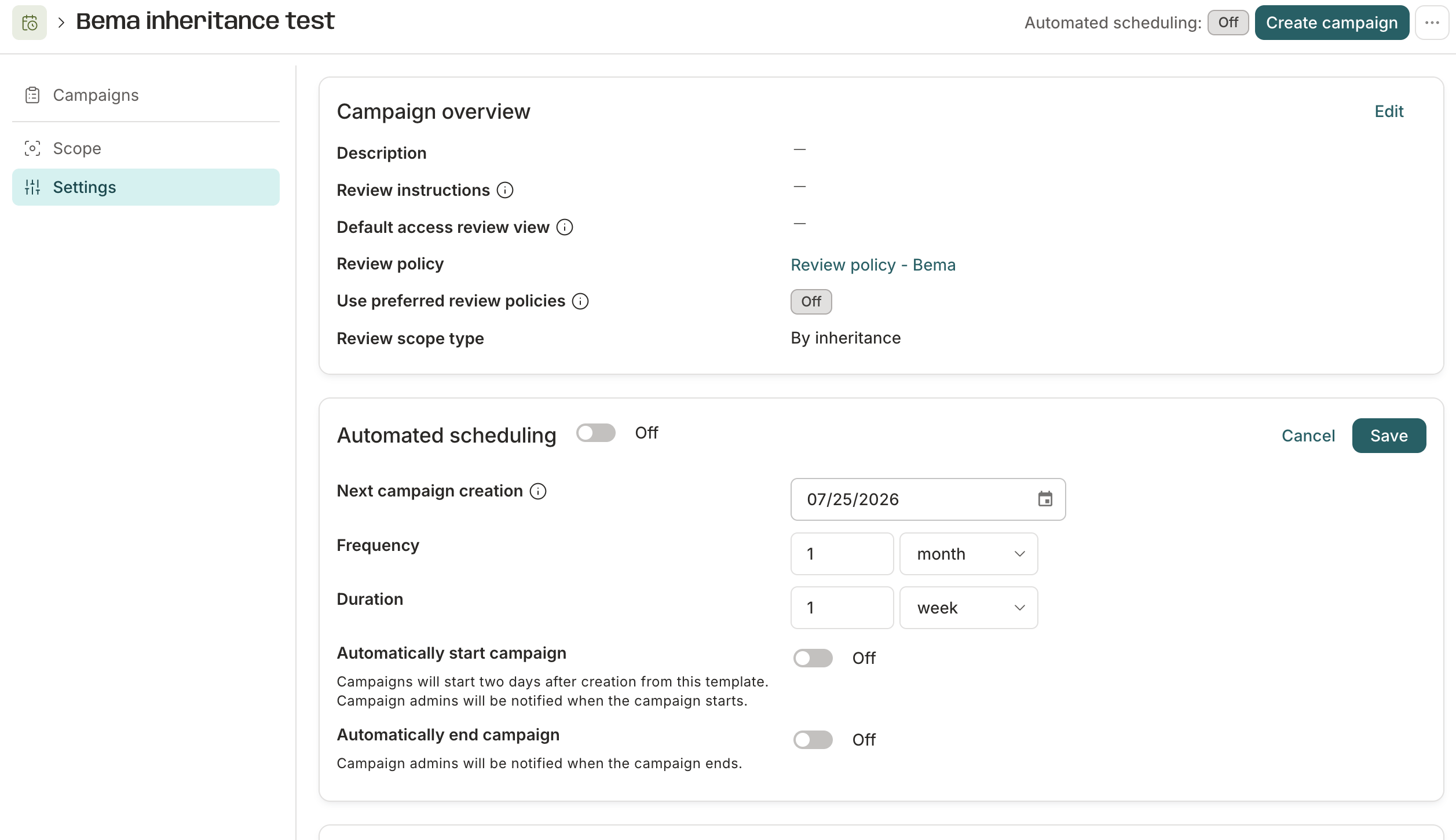Click the Campaign overview heading
The width and height of the screenshot is (1456, 840).
pos(433,112)
